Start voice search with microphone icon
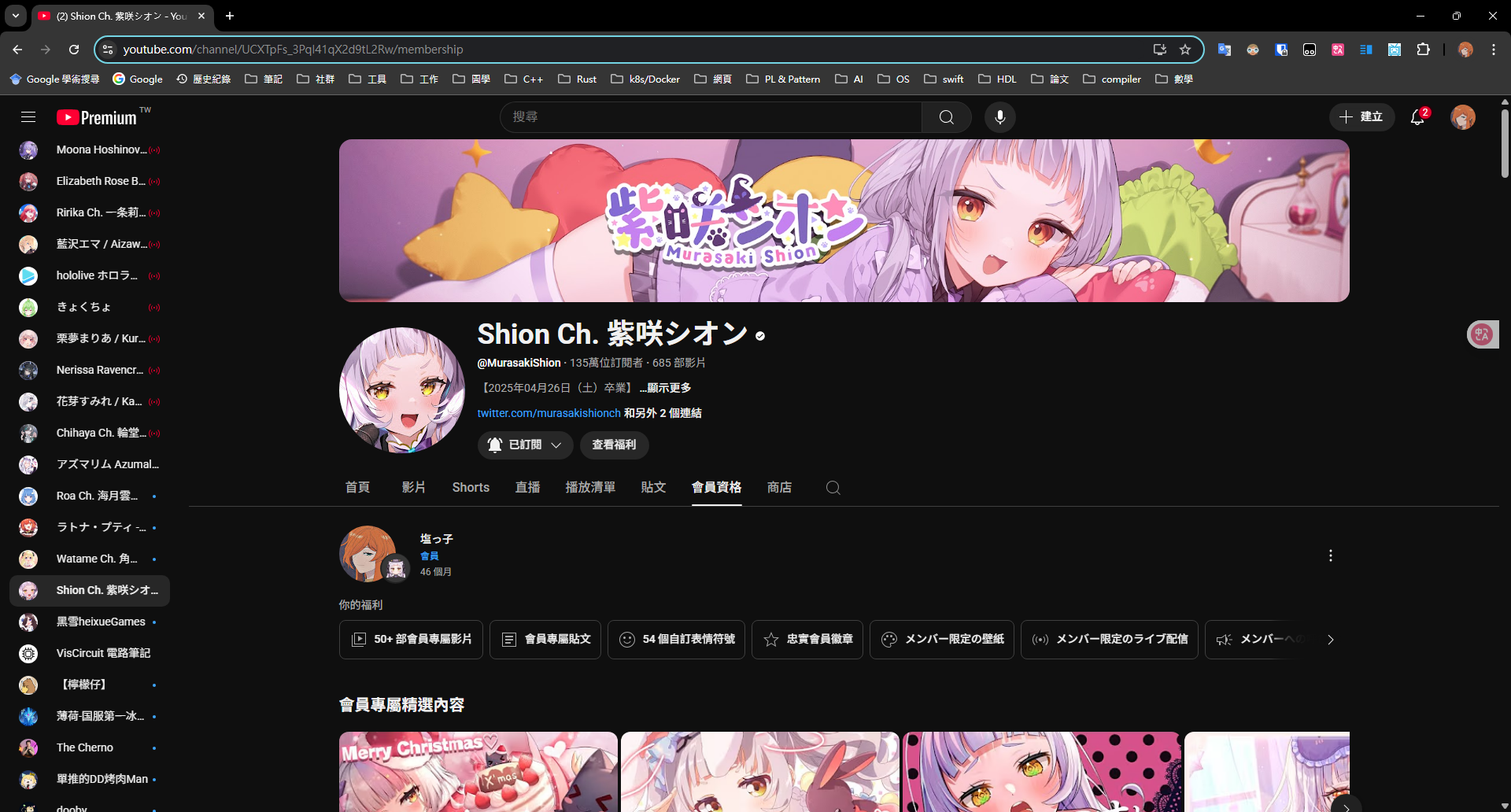Screen dimensions: 1511x812 coord(1000,117)
